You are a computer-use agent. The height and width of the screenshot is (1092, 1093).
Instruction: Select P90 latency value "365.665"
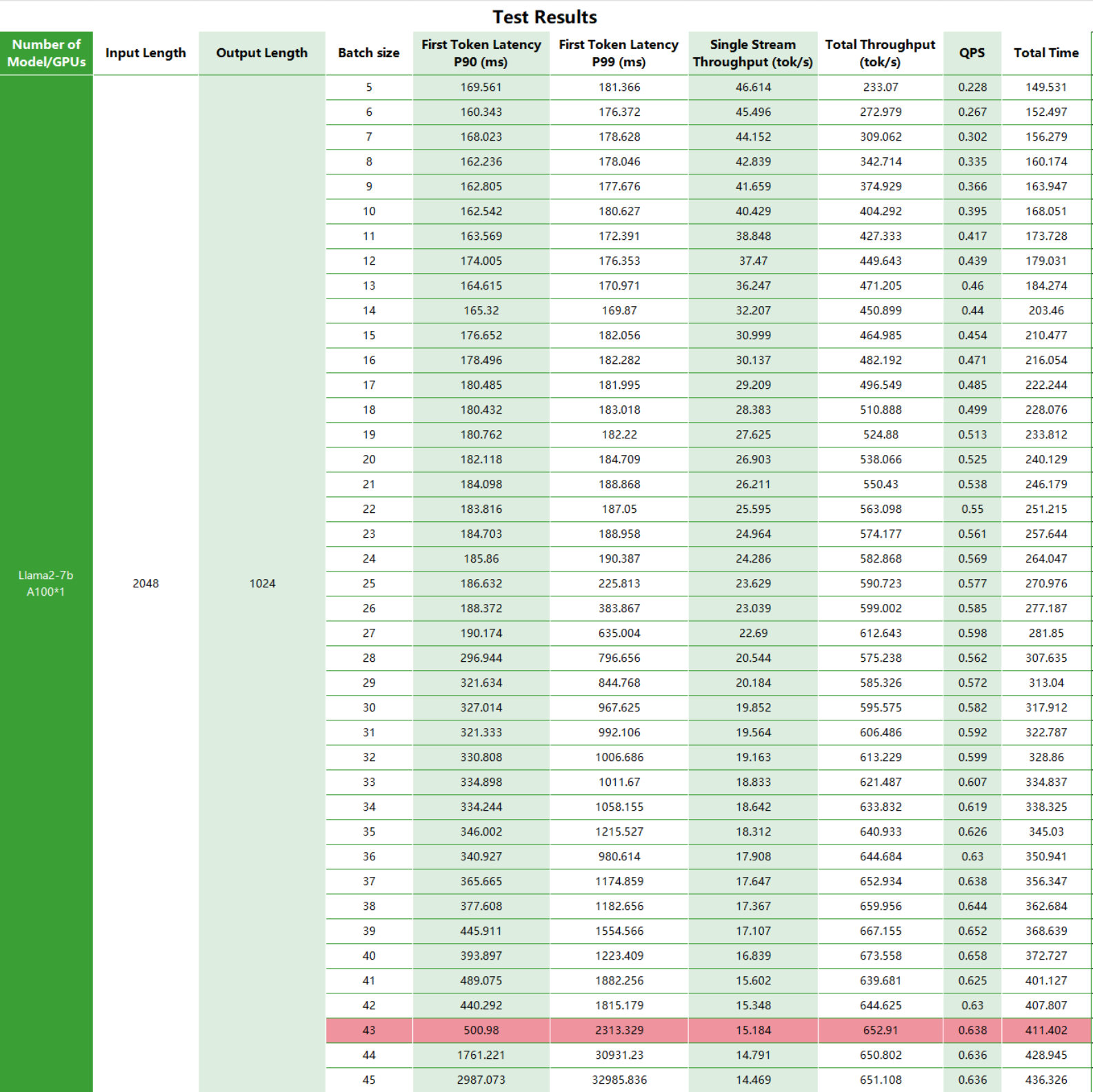[x=481, y=882]
